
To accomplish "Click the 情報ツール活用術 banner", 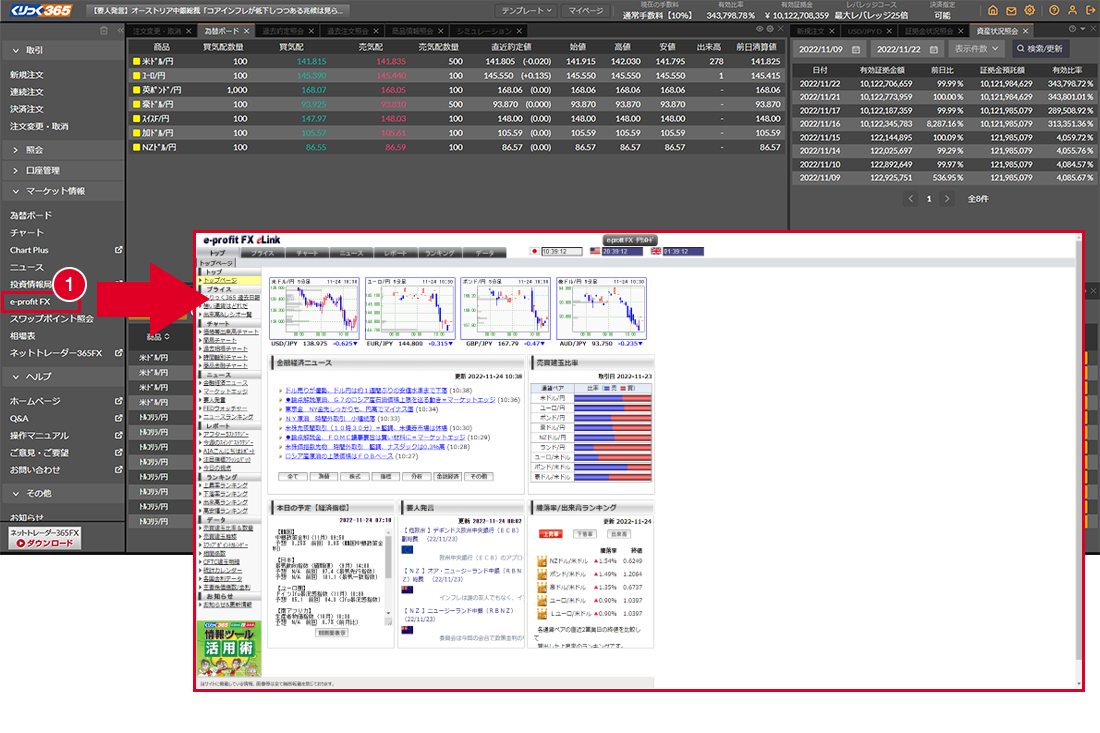I will pyautogui.click(x=229, y=648).
